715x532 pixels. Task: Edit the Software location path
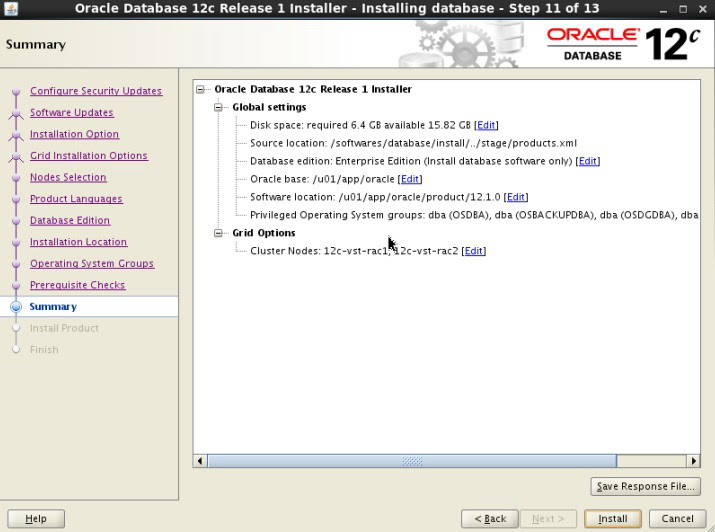(x=516, y=197)
